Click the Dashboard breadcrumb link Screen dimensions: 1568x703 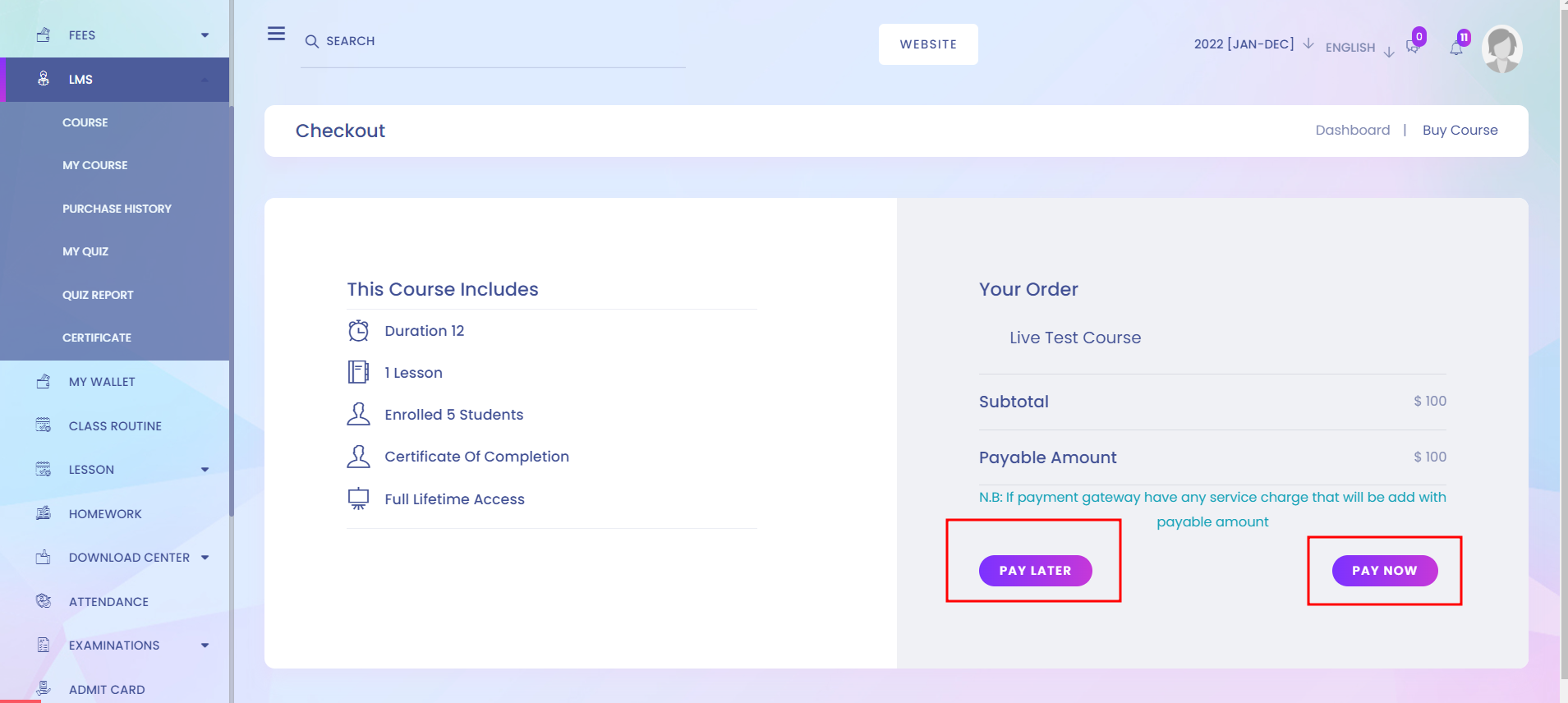[x=1352, y=130]
